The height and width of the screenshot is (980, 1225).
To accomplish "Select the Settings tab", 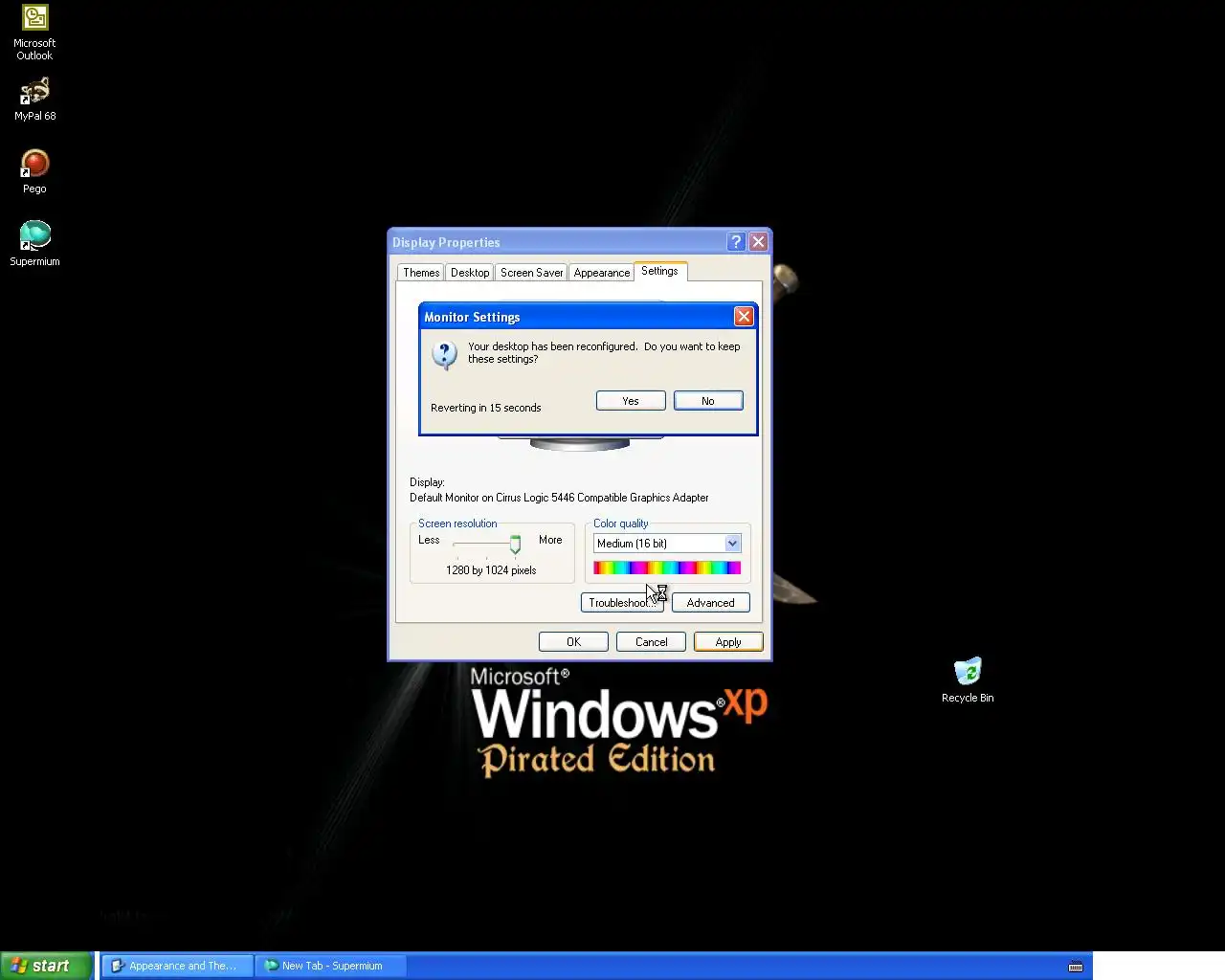I will point(659,271).
